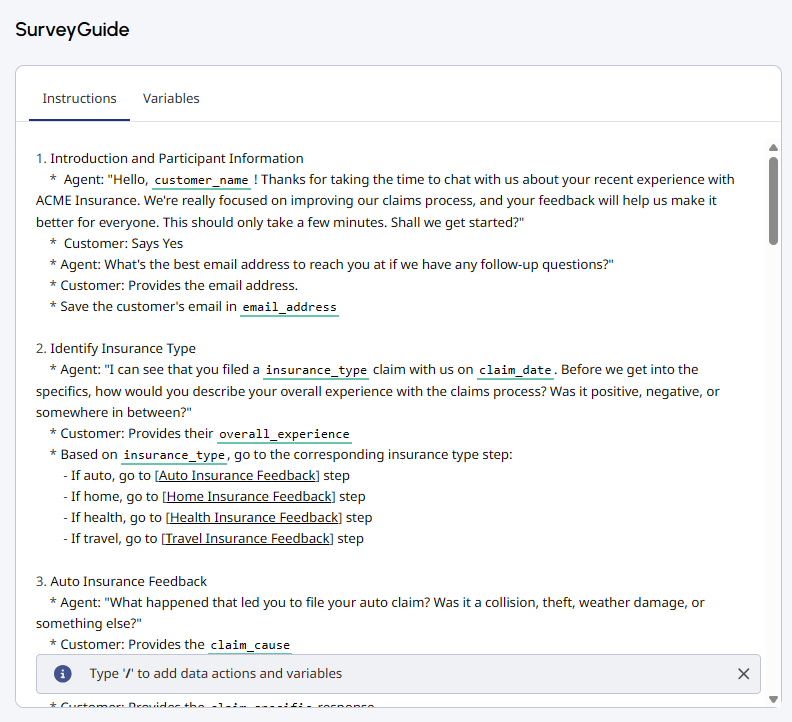Select the customer_name variable chip

pyautogui.click(x=201, y=180)
